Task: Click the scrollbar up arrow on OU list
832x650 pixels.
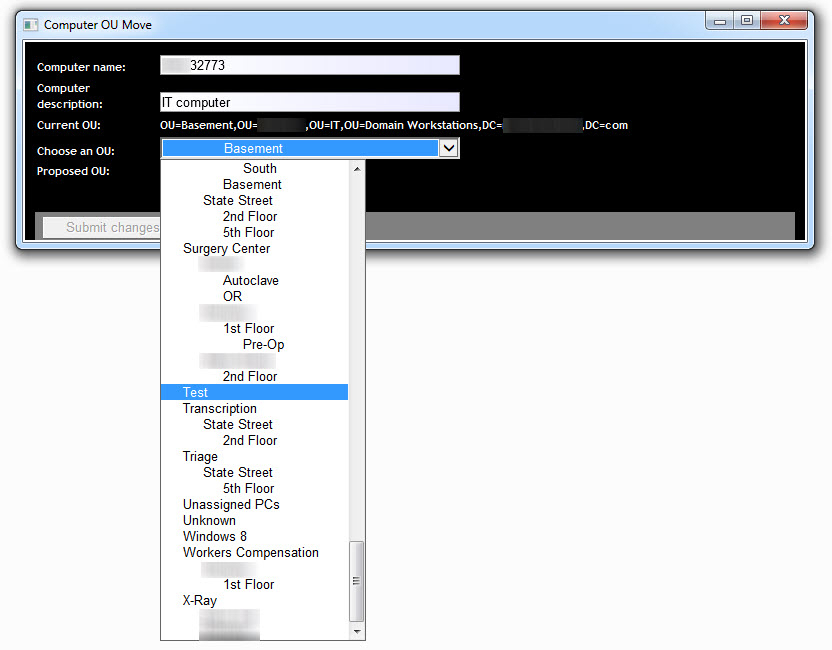Action: click(357, 167)
